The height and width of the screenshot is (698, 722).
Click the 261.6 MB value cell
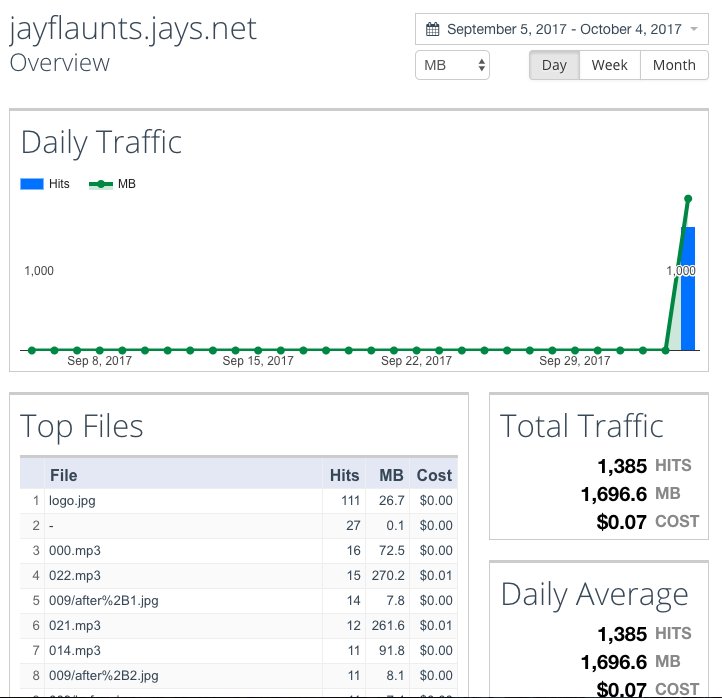388,626
